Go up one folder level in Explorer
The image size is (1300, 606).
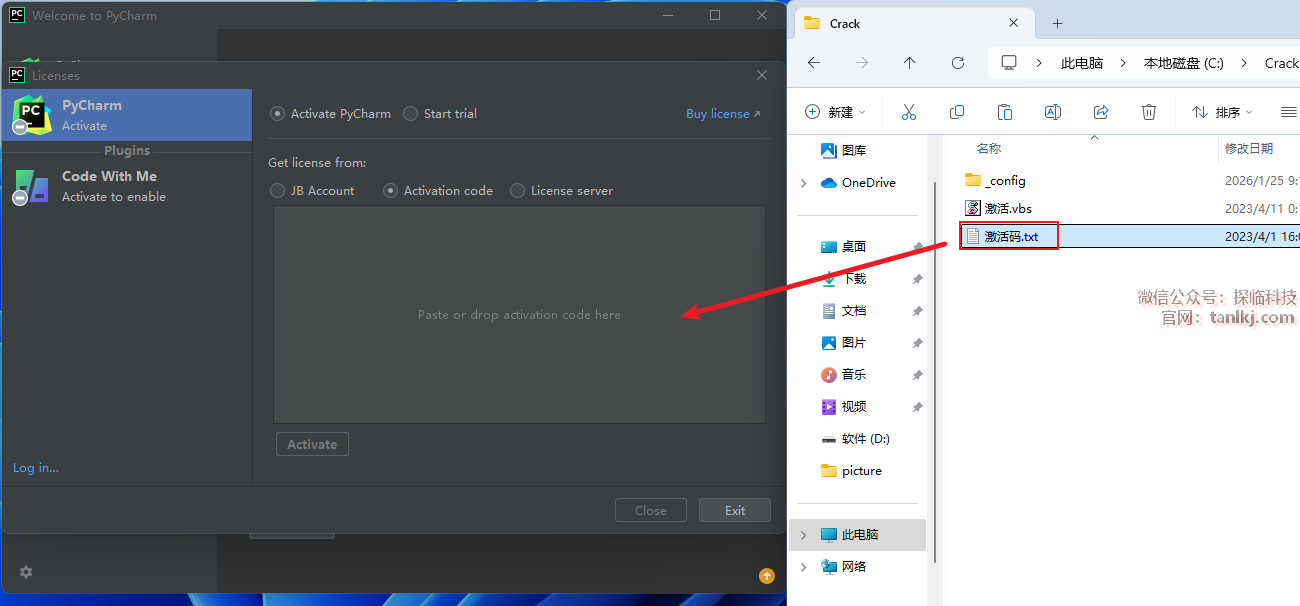point(909,63)
